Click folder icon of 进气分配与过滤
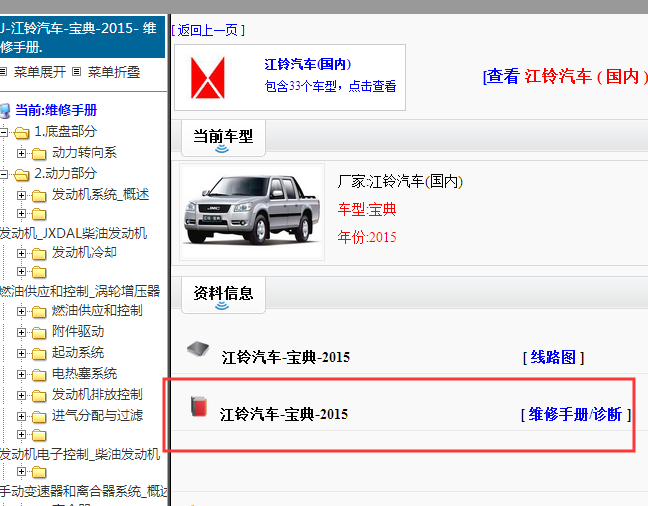 39,416
